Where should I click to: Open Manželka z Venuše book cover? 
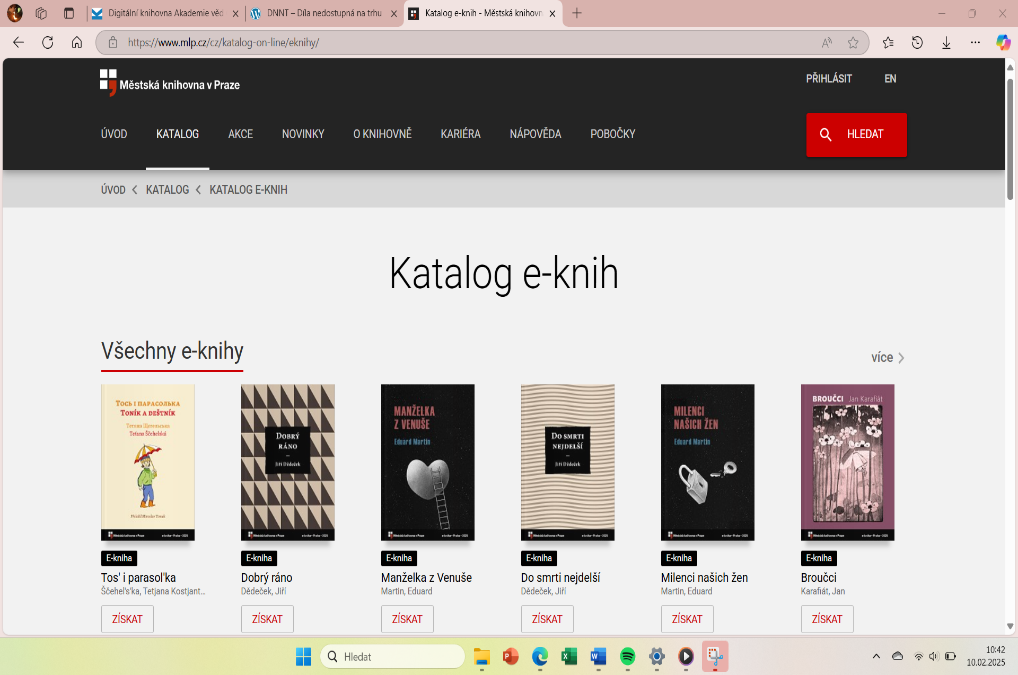[428, 462]
